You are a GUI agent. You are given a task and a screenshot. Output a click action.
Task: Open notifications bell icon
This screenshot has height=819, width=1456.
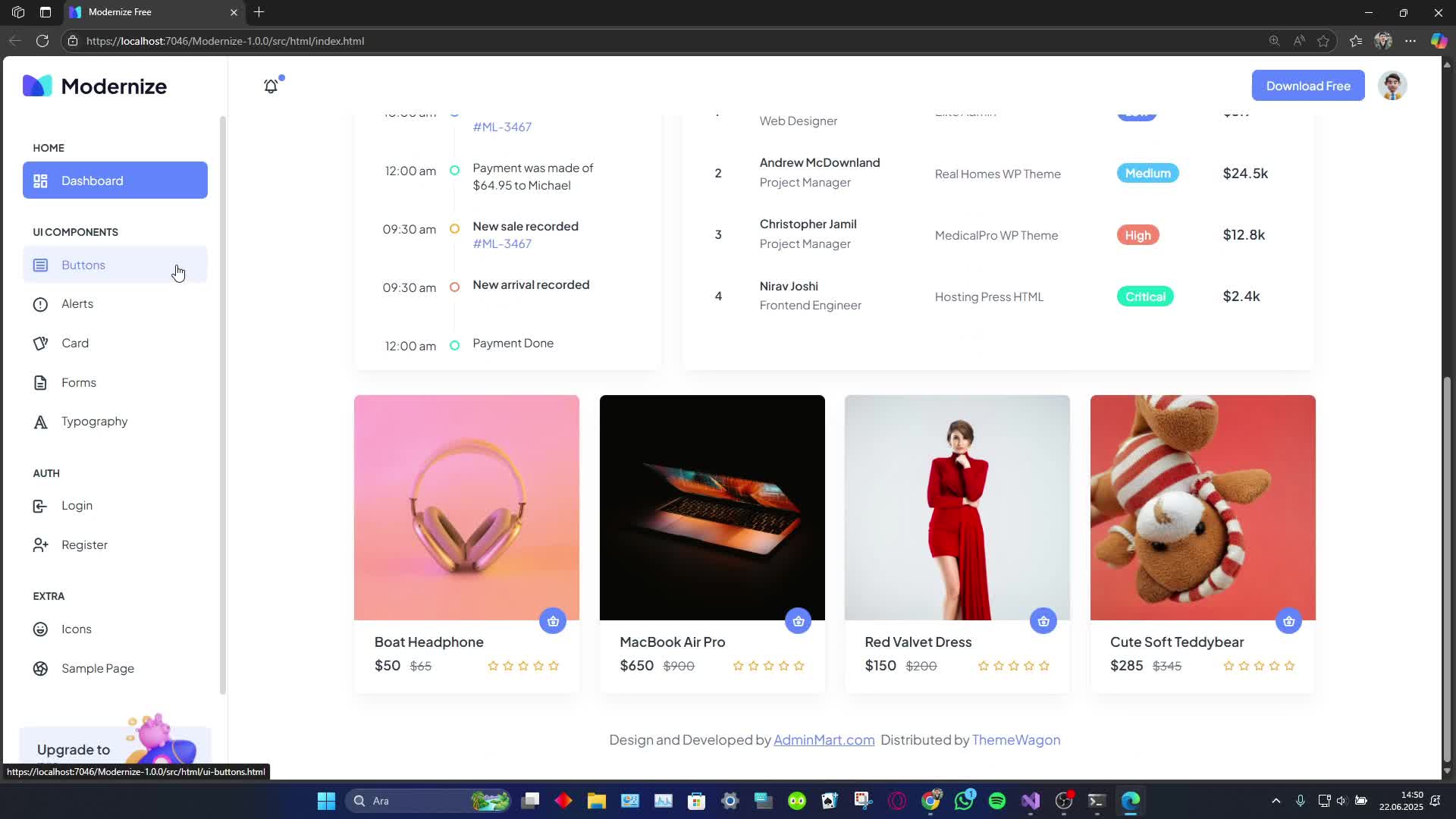pyautogui.click(x=271, y=86)
